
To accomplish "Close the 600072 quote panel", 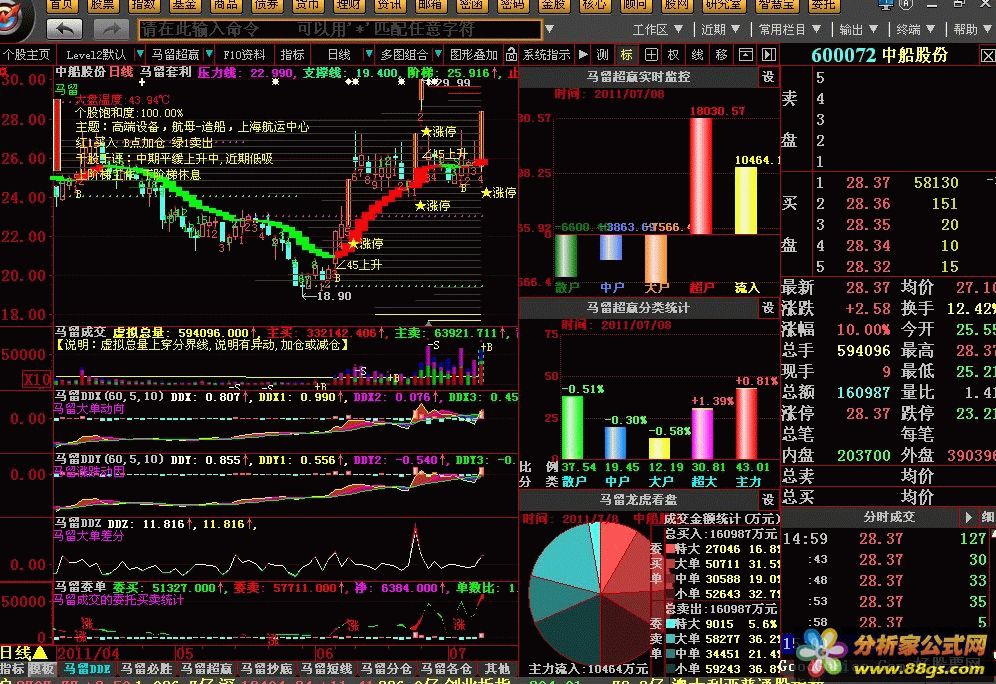I will (988, 56).
